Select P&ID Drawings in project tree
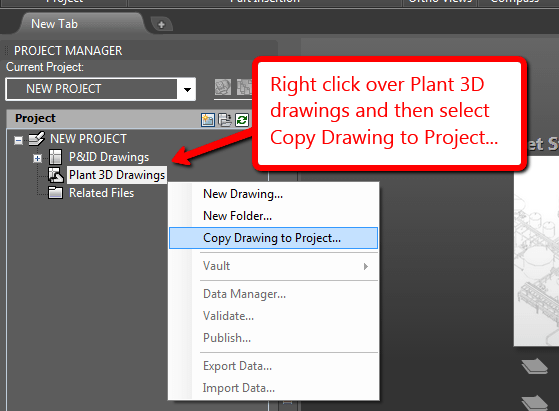The height and width of the screenshot is (411, 559). [x=109, y=157]
